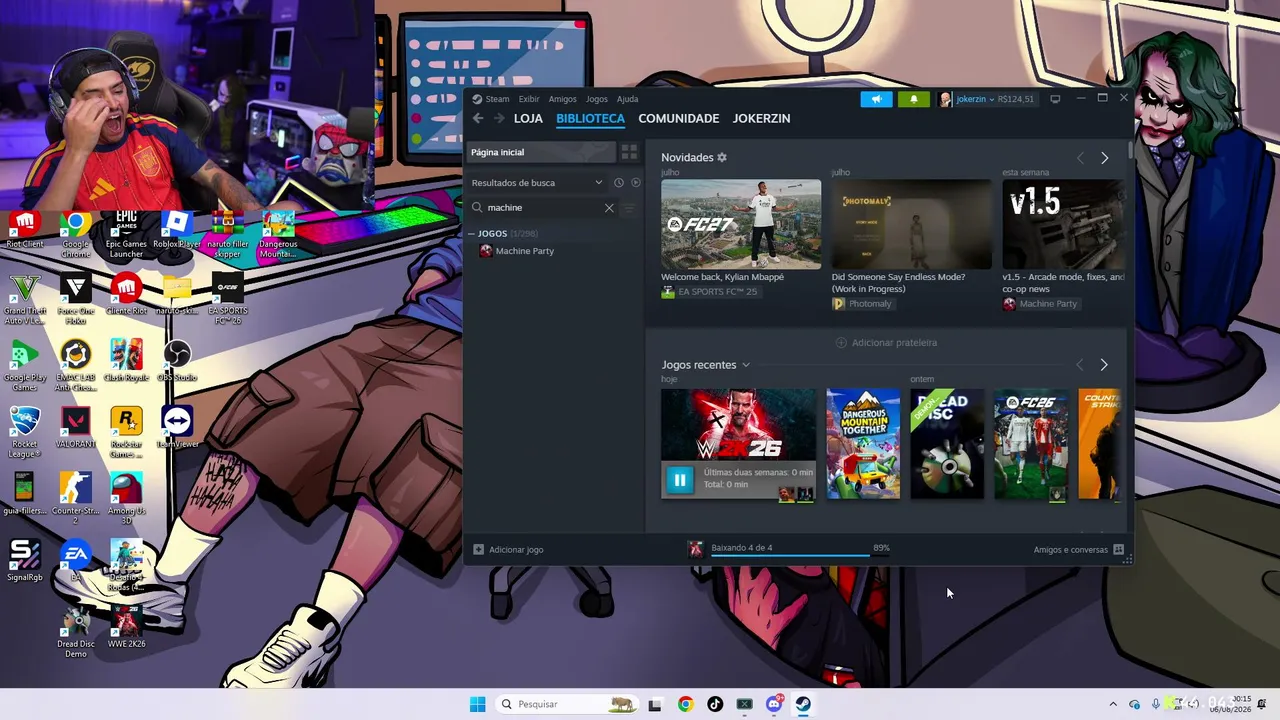Open Steam Big Picture mode icon
The width and height of the screenshot is (1280, 720).
point(1055,99)
